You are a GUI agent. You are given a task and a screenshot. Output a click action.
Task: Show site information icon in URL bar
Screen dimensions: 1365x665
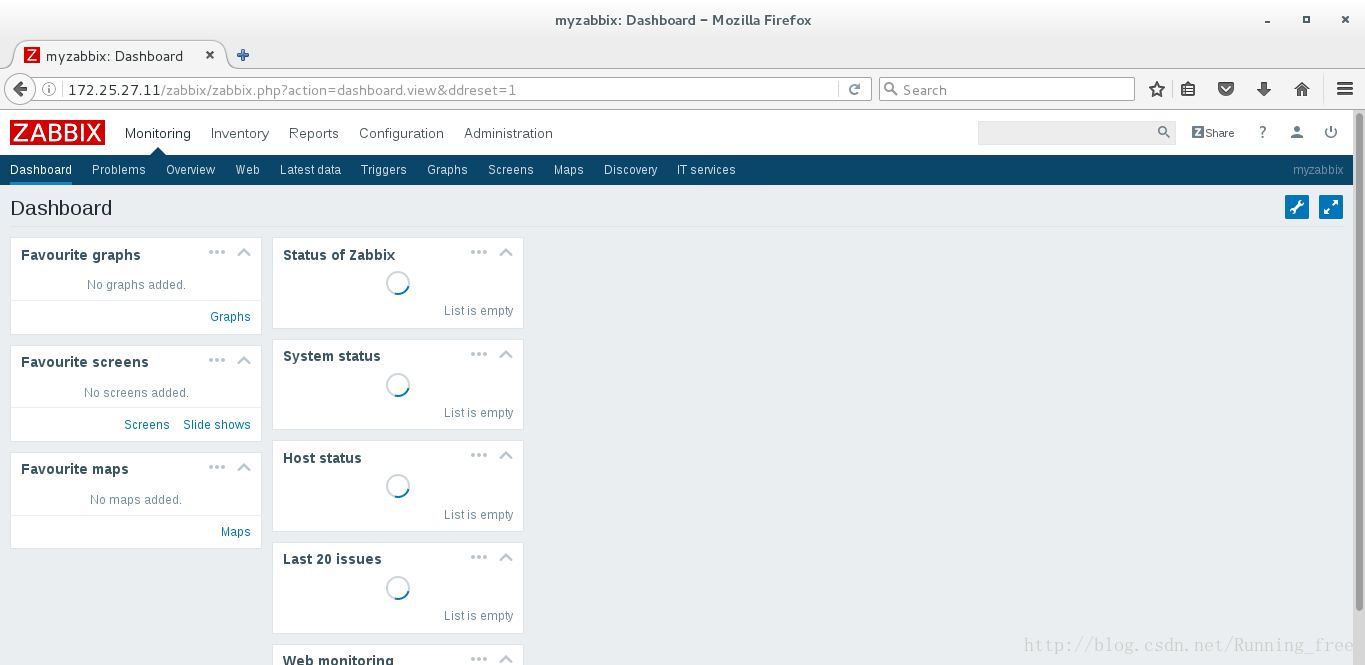pos(49,89)
